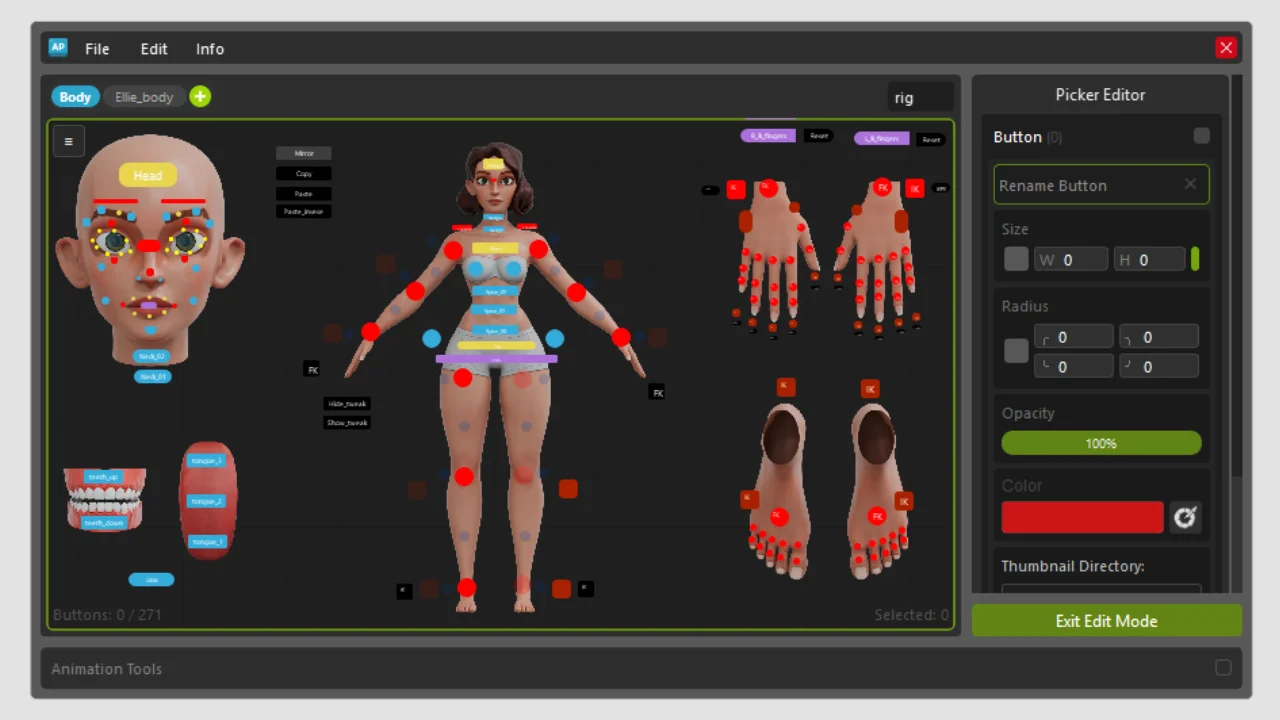Click the red Color swatch
This screenshot has height=720, width=1280.
(1082, 517)
